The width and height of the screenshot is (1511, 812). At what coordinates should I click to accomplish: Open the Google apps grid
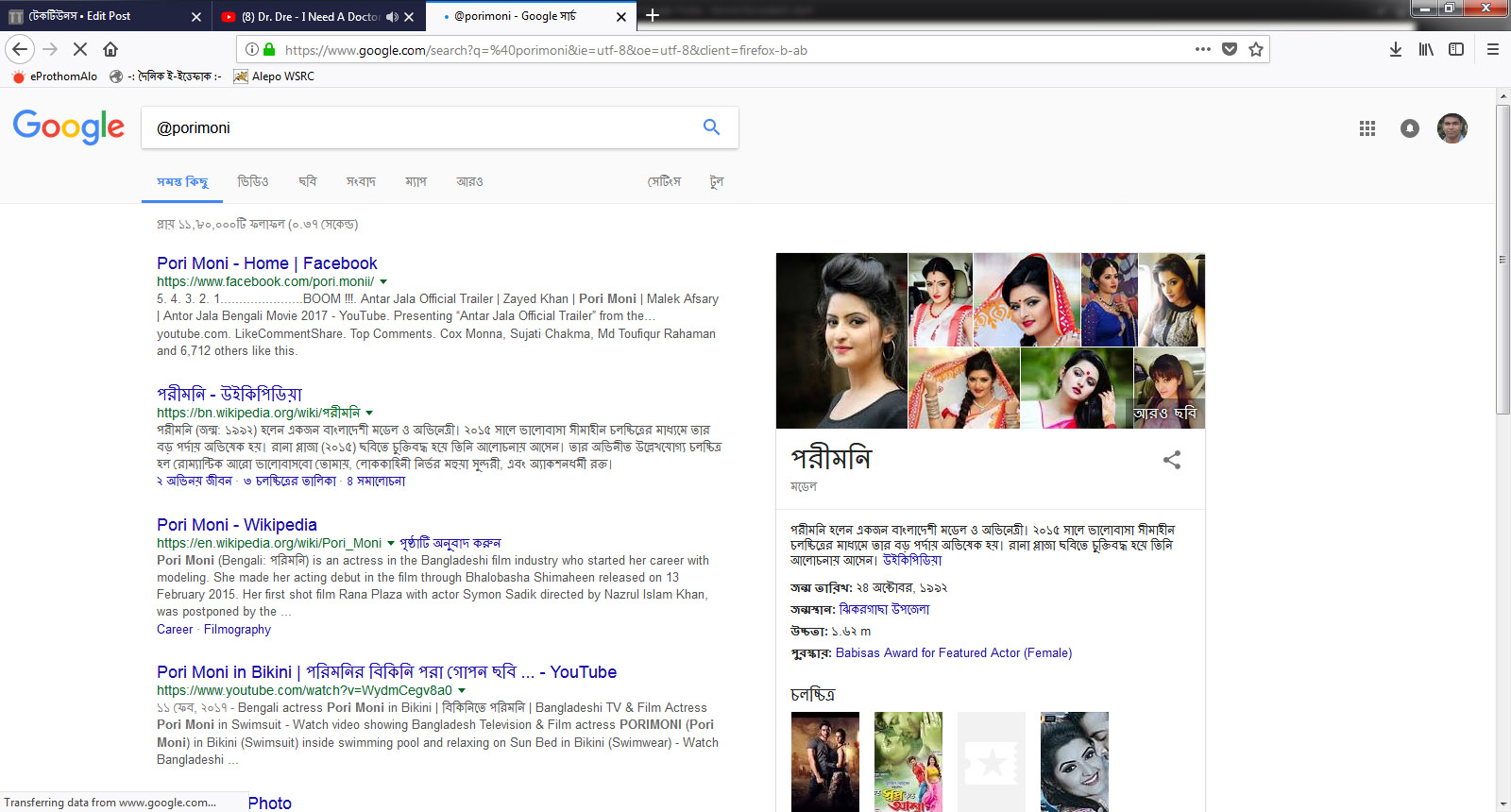tap(1367, 128)
